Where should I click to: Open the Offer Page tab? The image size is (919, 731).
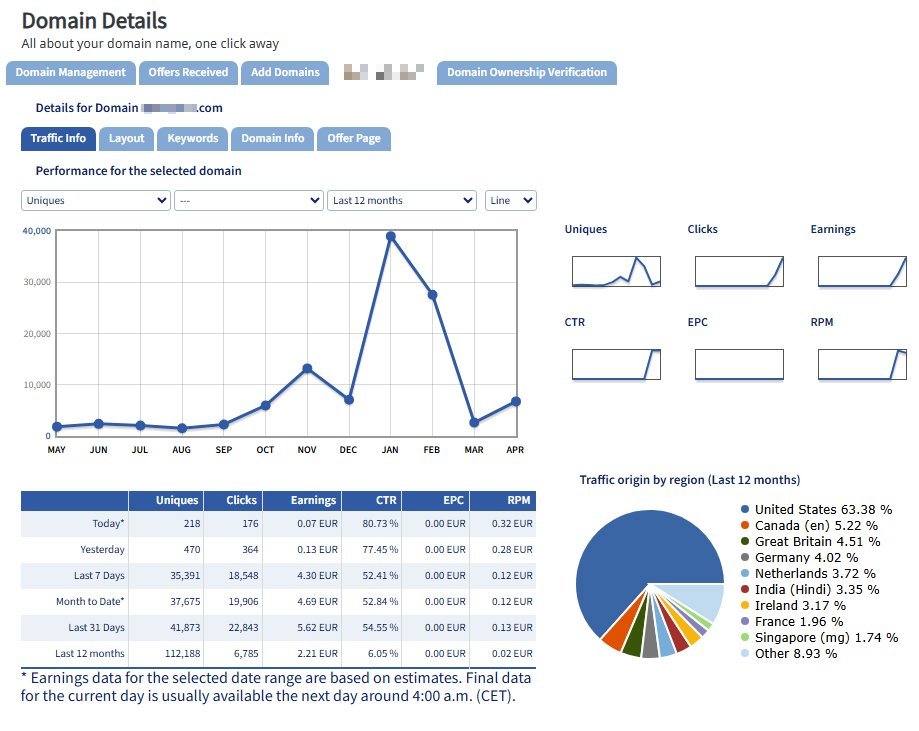pos(354,139)
